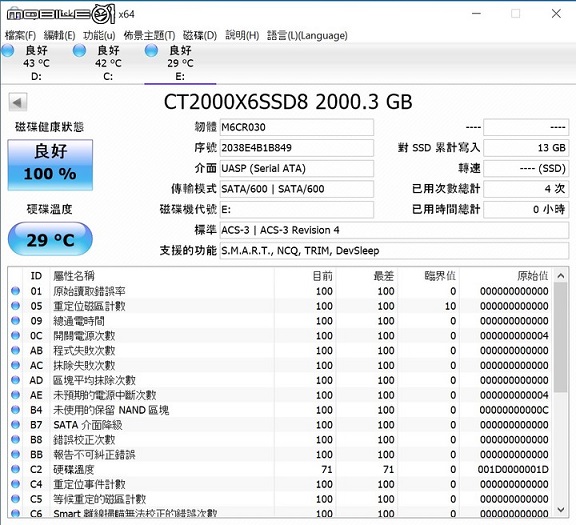The width and height of the screenshot is (576, 525).
Task: Click the status dot for attribute B4 NAND row
Action: click(x=15, y=410)
